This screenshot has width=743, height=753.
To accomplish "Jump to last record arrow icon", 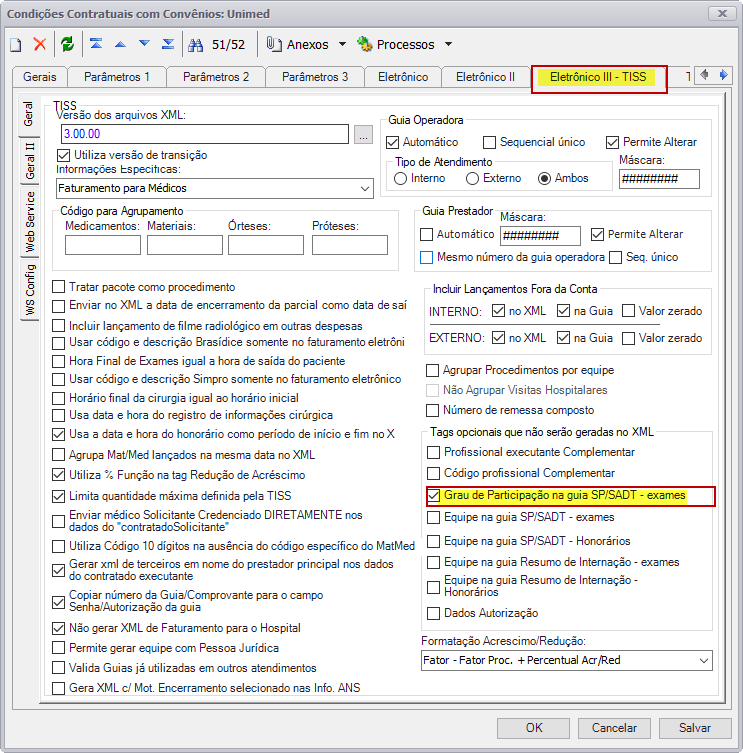I will coord(168,44).
